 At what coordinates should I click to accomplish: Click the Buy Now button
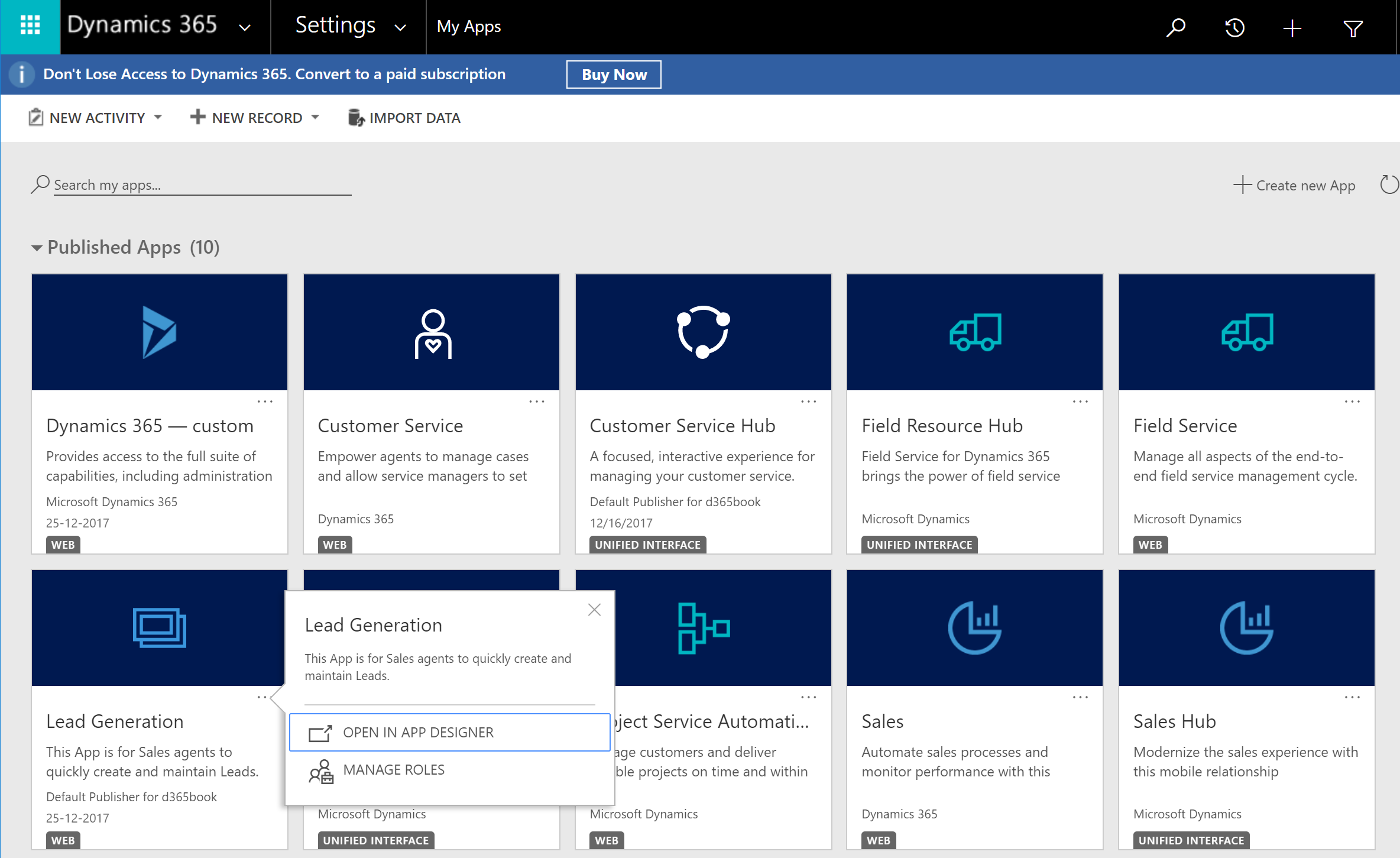click(614, 75)
